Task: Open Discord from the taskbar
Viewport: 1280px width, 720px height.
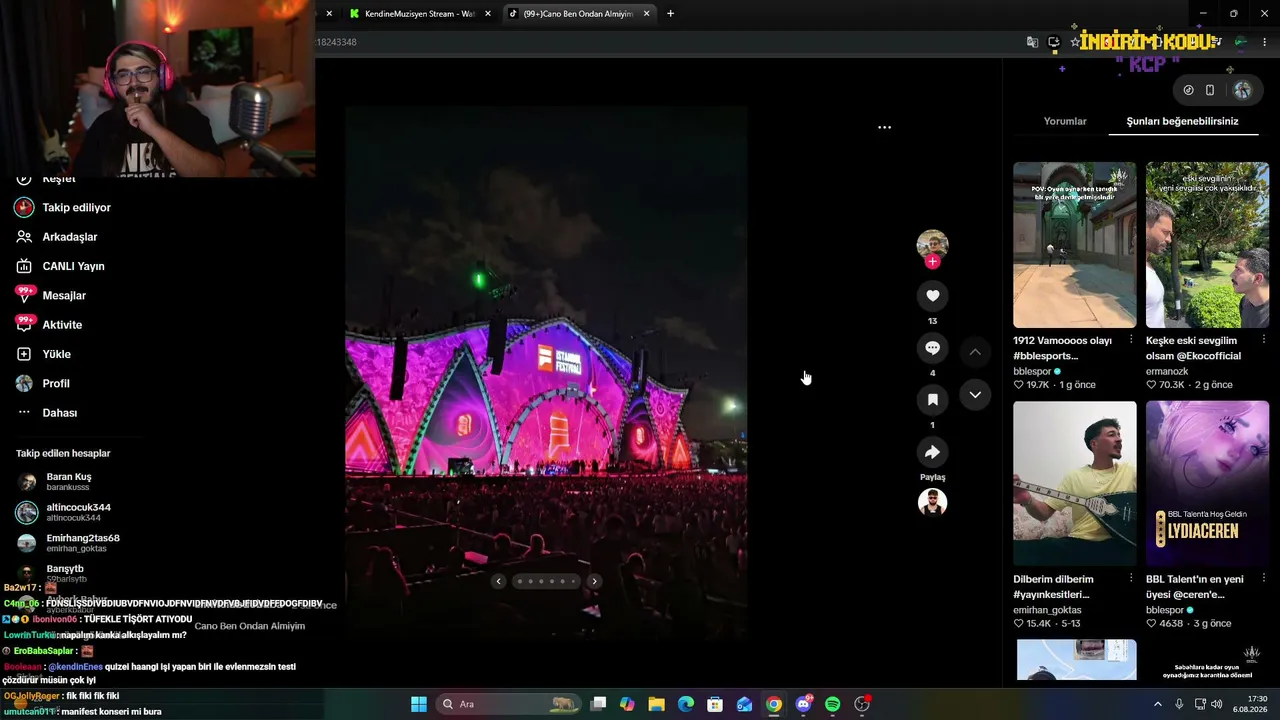Action: click(x=803, y=704)
